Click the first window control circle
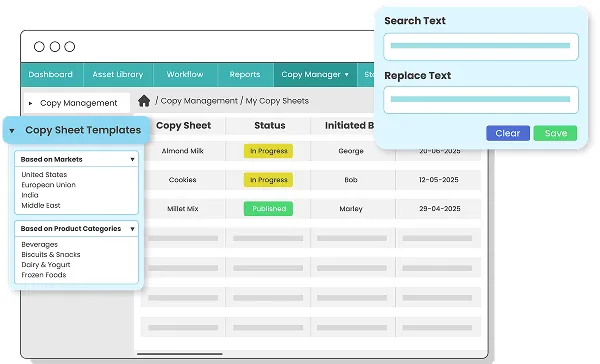 pyautogui.click(x=39, y=47)
